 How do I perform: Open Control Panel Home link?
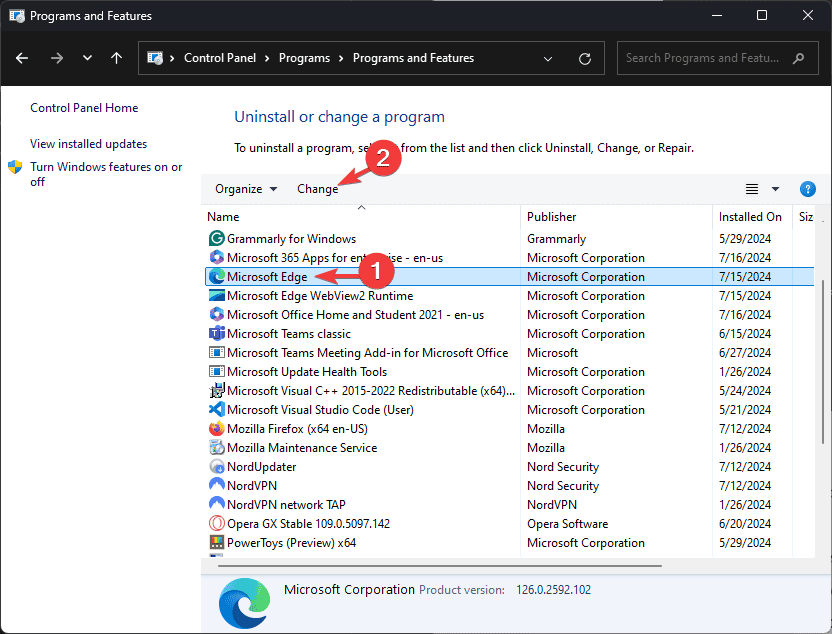[84, 108]
